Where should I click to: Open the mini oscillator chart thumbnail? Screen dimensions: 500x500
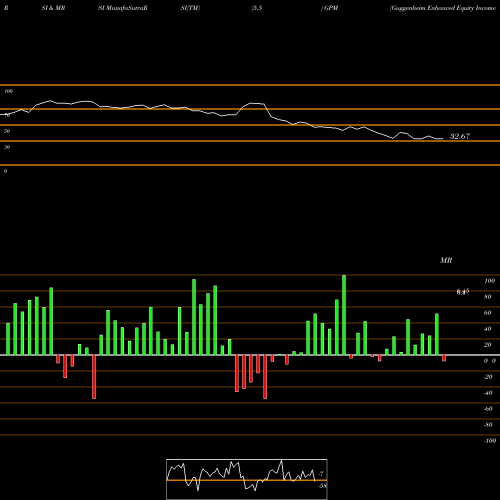(x=247, y=479)
